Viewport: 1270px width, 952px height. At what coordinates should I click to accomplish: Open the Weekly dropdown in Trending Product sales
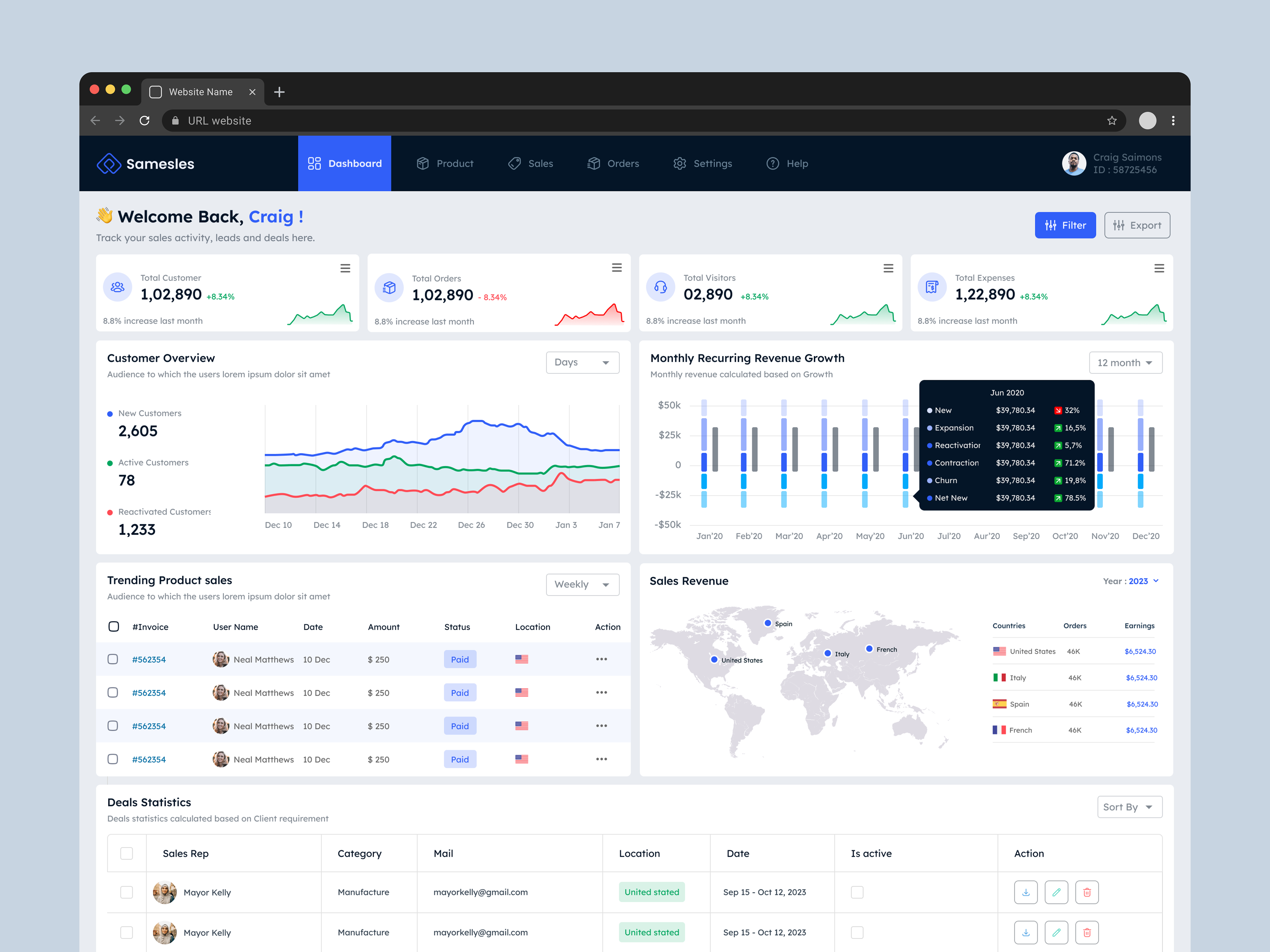pyautogui.click(x=582, y=585)
